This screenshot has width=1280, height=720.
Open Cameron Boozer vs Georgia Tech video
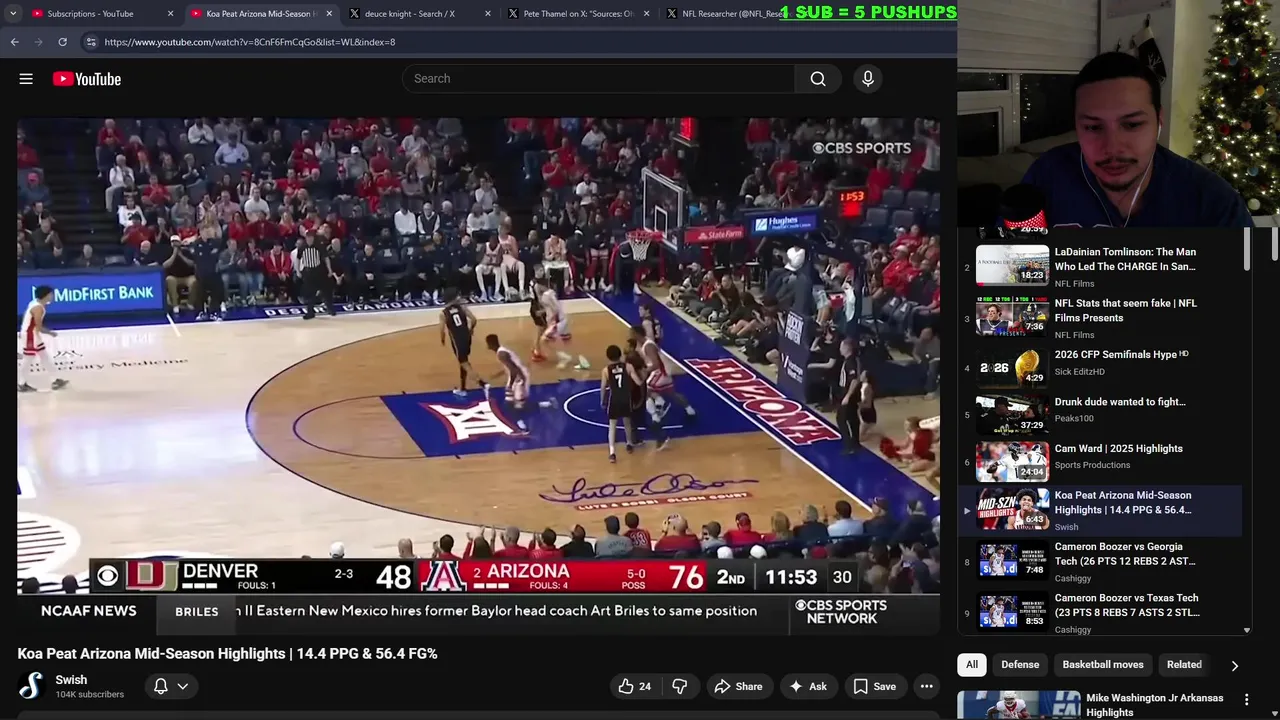click(x=1125, y=554)
